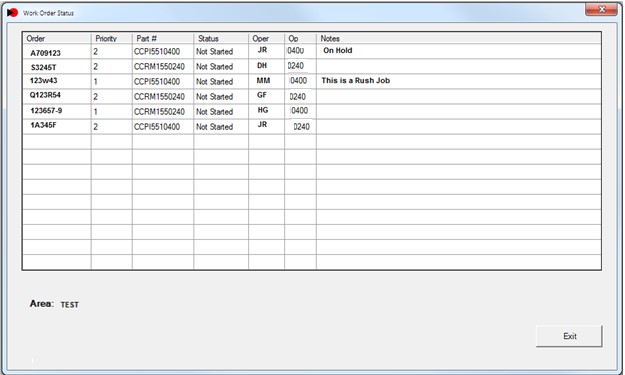Image resolution: width=625 pixels, height=375 pixels.
Task: Click priority 2 in the Q123R54 row
Action: [x=96, y=97]
